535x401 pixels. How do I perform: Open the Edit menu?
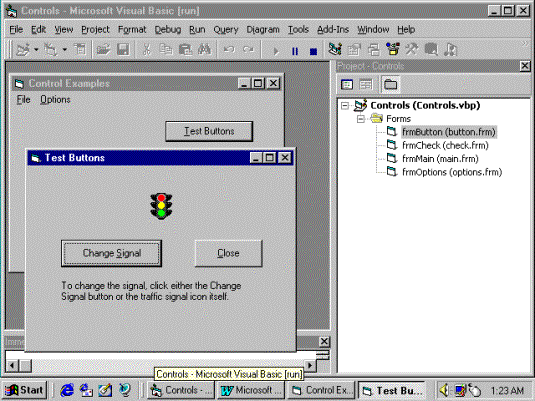[39, 30]
